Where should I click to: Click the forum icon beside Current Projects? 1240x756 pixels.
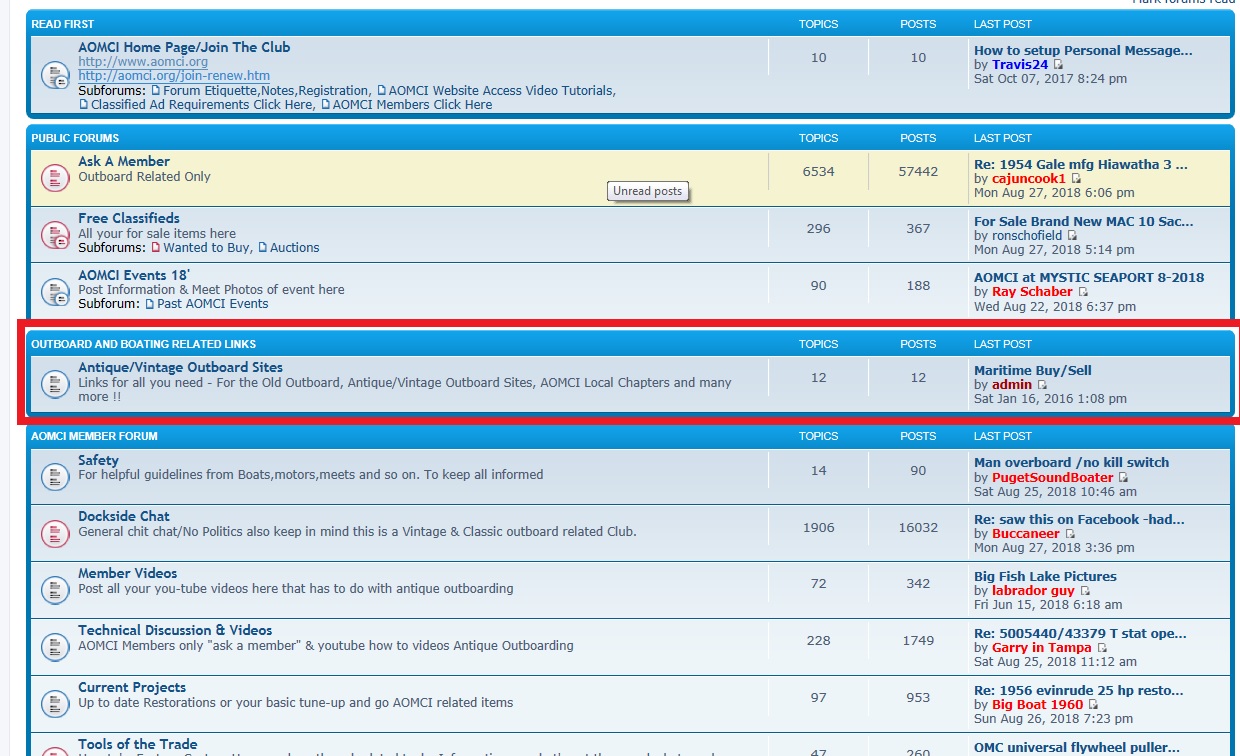54,704
